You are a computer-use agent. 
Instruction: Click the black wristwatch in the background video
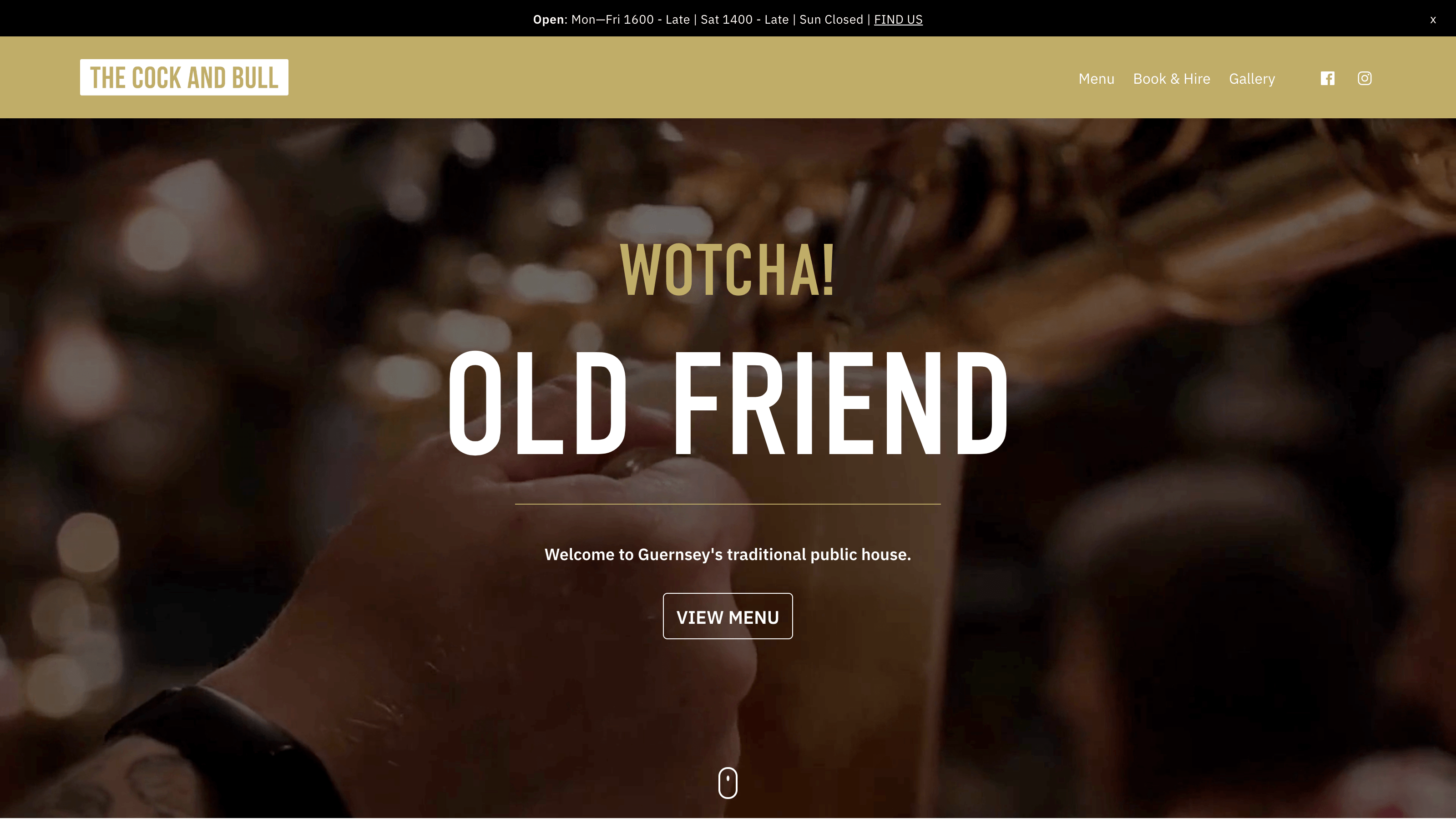click(226, 752)
